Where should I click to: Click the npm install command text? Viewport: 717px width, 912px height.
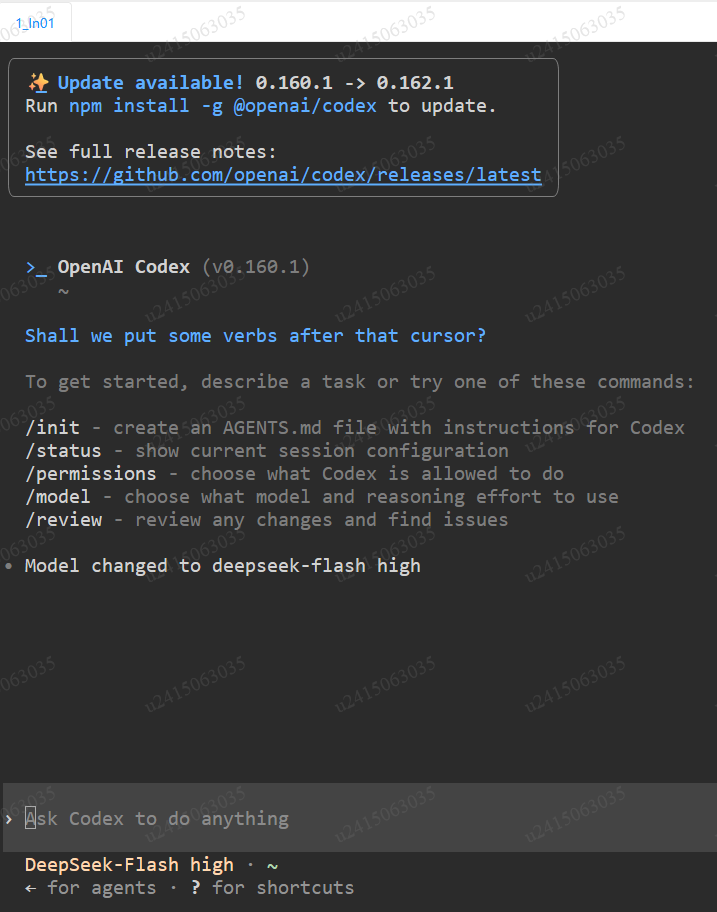223,106
